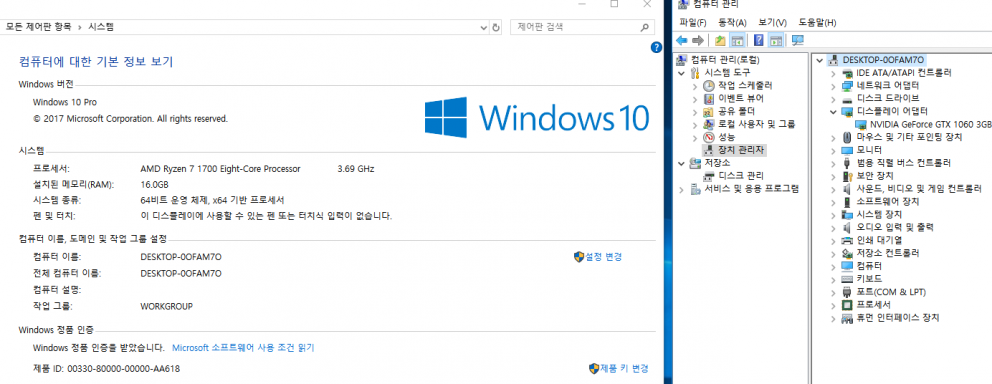Viewport: 992px width, 384px height.
Task: Click the 모니터 device category icon
Action: [x=847, y=150]
